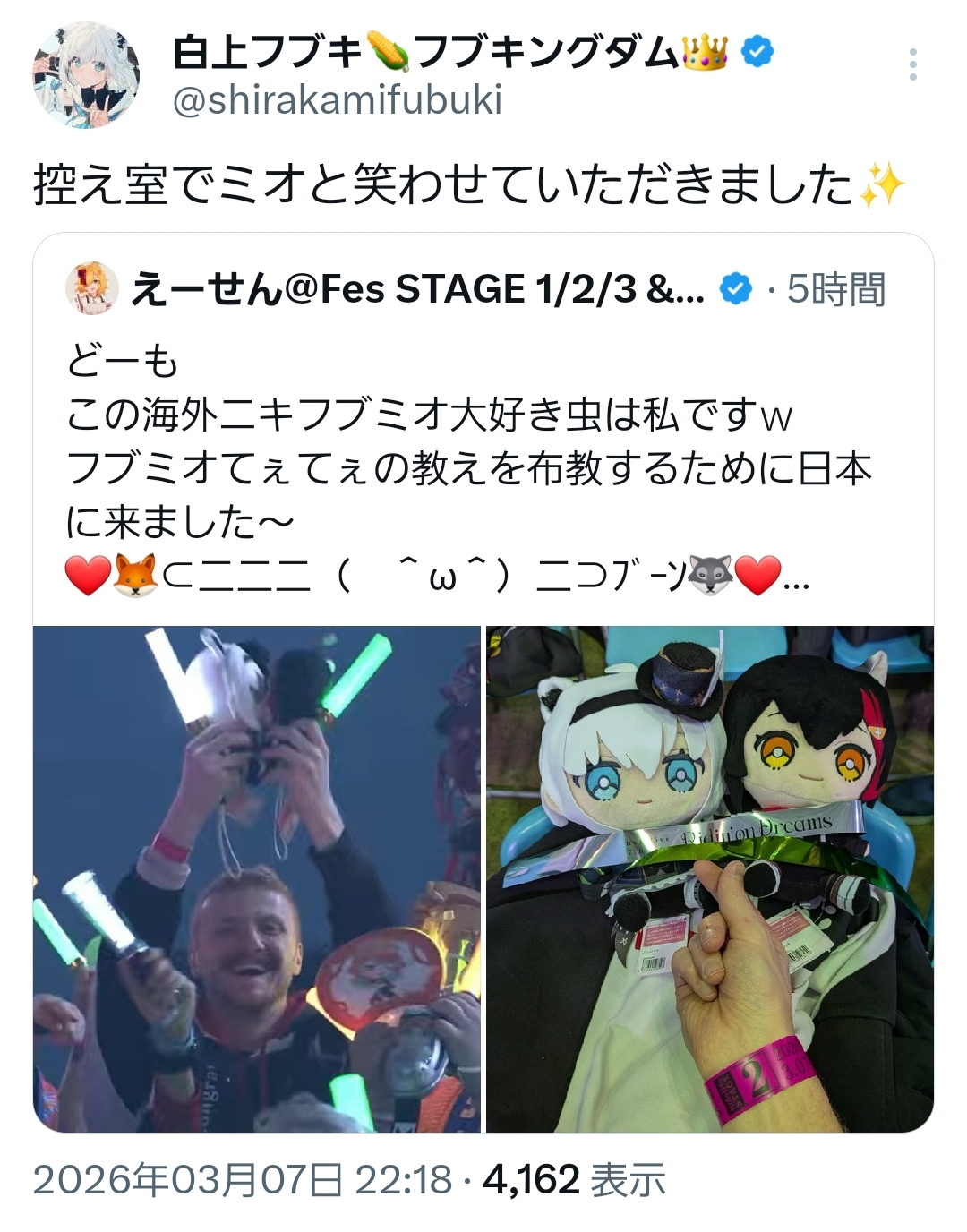This screenshot has width=967, height=1232.
Task: Click Shirakami Fubuki's profile avatar
Action: tap(86, 76)
